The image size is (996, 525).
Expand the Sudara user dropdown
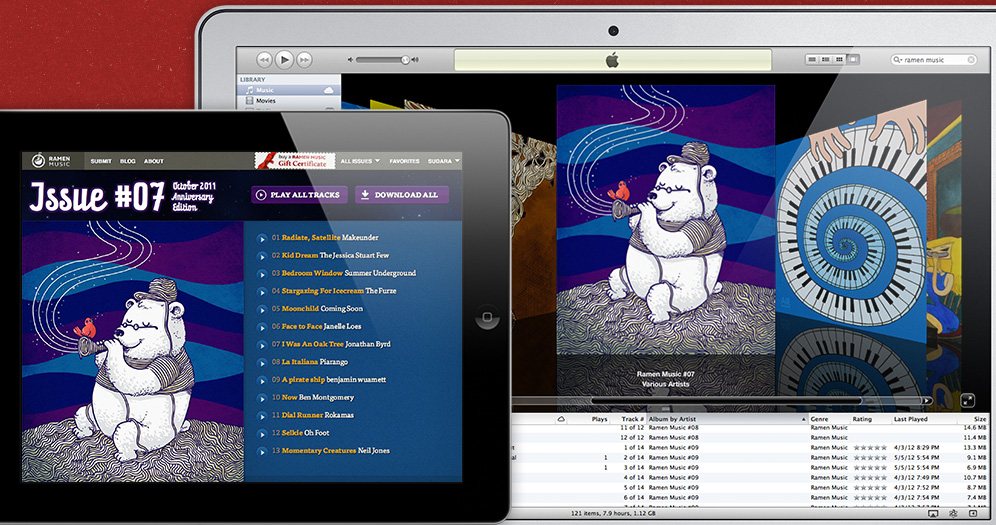tap(444, 161)
